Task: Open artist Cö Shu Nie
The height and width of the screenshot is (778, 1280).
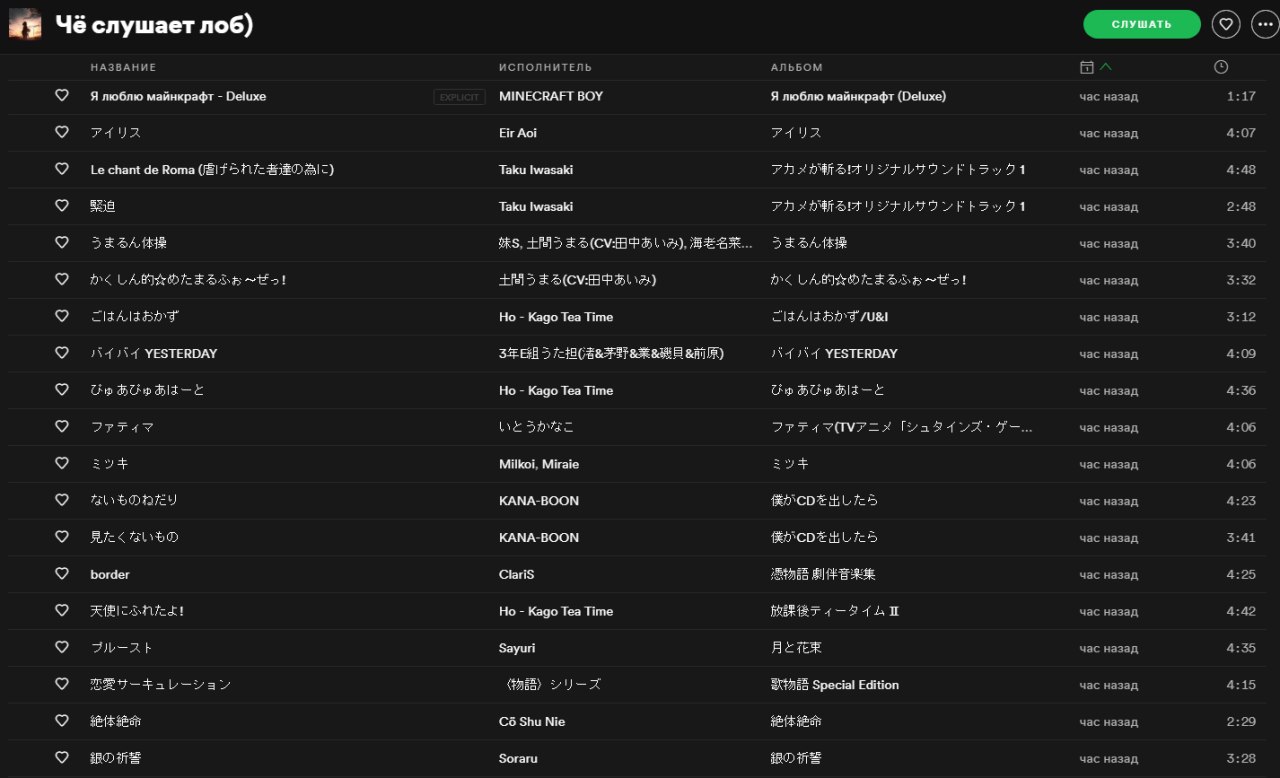Action: (532, 722)
